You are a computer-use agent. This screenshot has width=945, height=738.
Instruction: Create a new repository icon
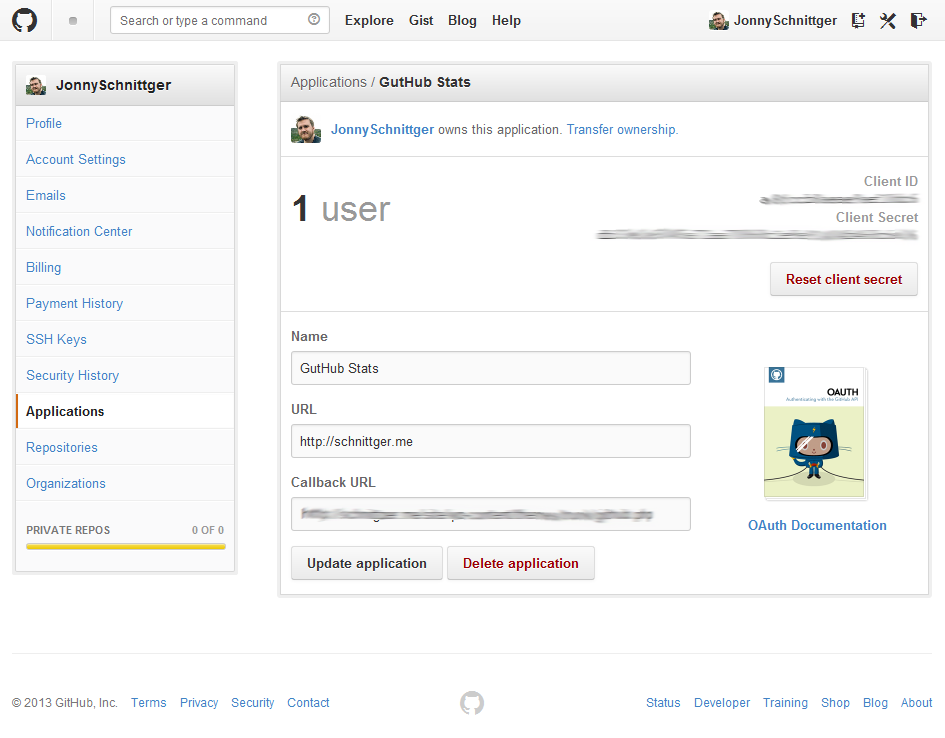[858, 20]
